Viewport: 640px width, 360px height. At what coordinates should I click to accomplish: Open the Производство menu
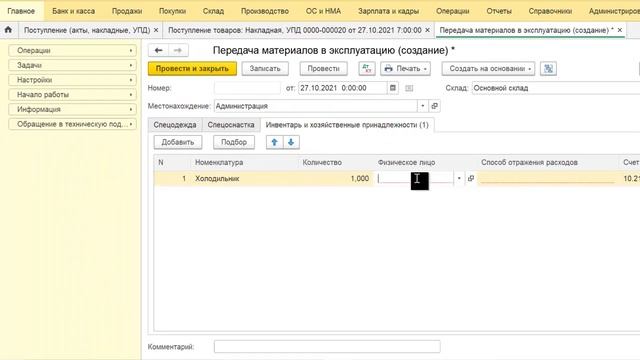click(x=265, y=11)
